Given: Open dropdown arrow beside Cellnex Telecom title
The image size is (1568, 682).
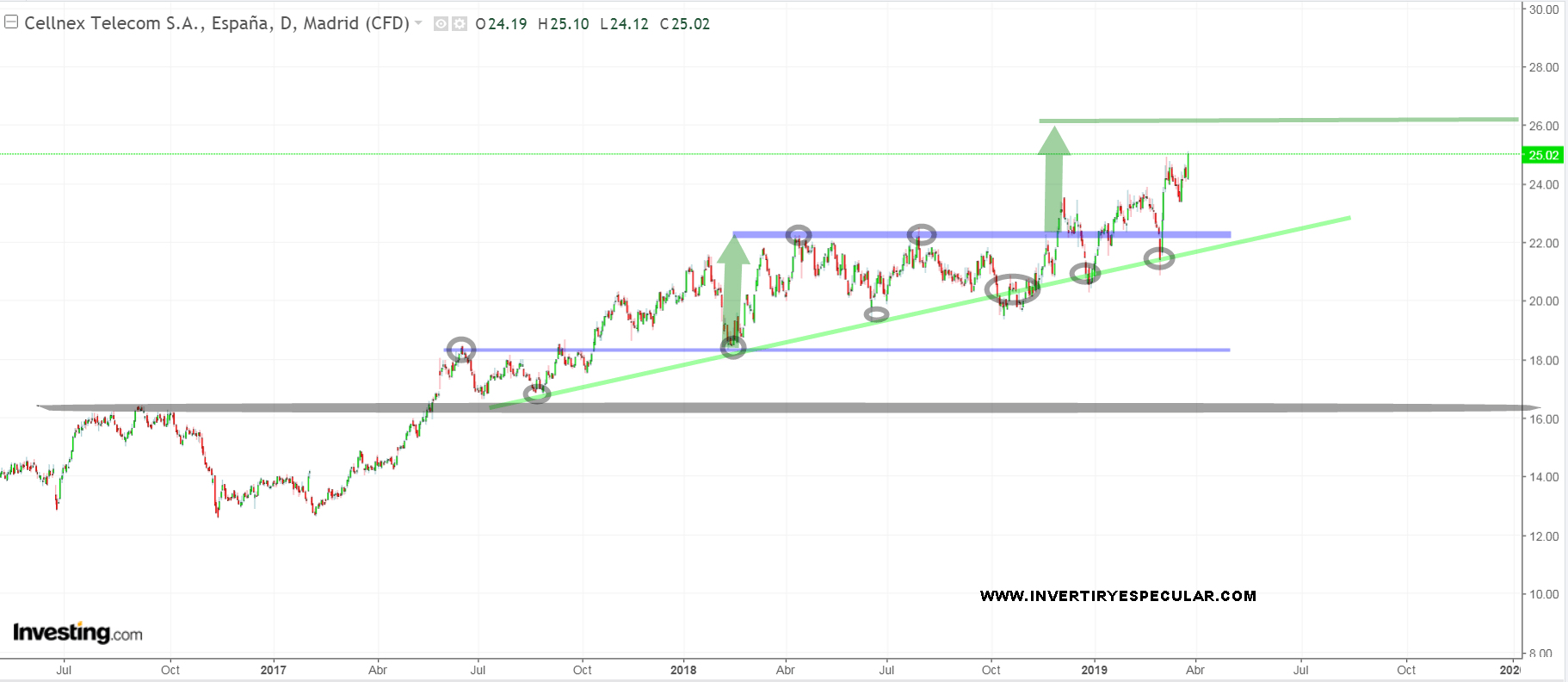Looking at the screenshot, I should [418, 23].
